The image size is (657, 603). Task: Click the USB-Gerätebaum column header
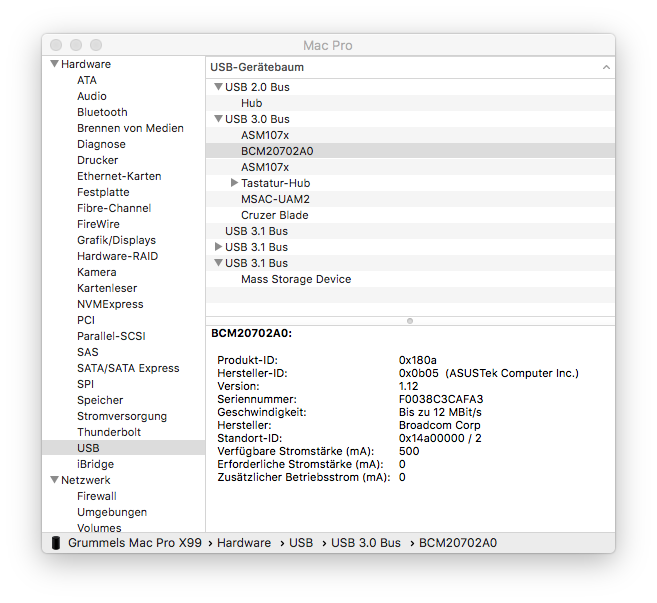[x=410, y=67]
